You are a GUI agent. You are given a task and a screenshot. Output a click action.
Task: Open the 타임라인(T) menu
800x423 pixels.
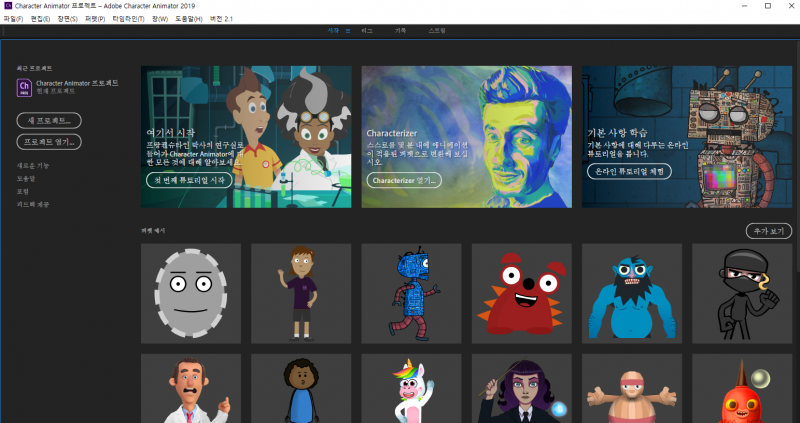pos(127,19)
